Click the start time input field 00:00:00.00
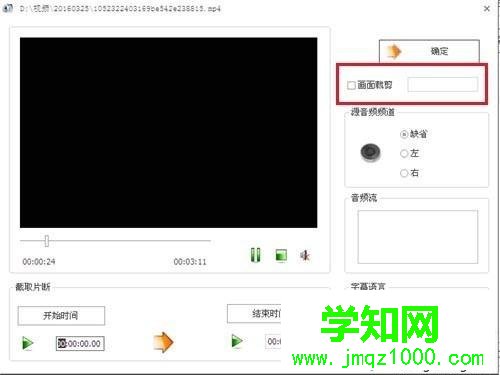 point(80,343)
